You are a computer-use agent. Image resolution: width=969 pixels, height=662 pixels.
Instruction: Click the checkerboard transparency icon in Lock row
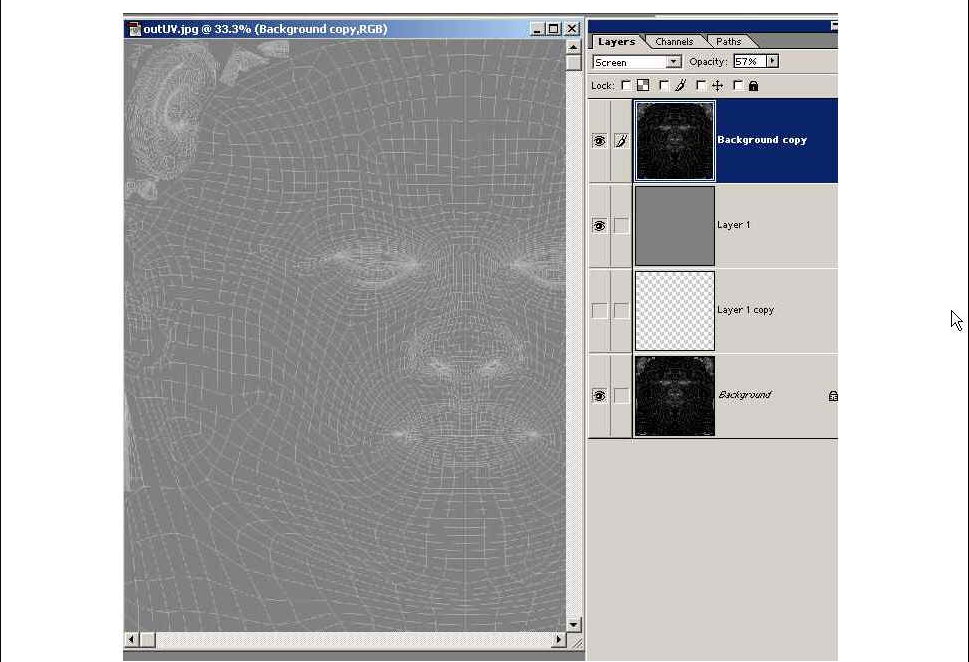(x=643, y=85)
